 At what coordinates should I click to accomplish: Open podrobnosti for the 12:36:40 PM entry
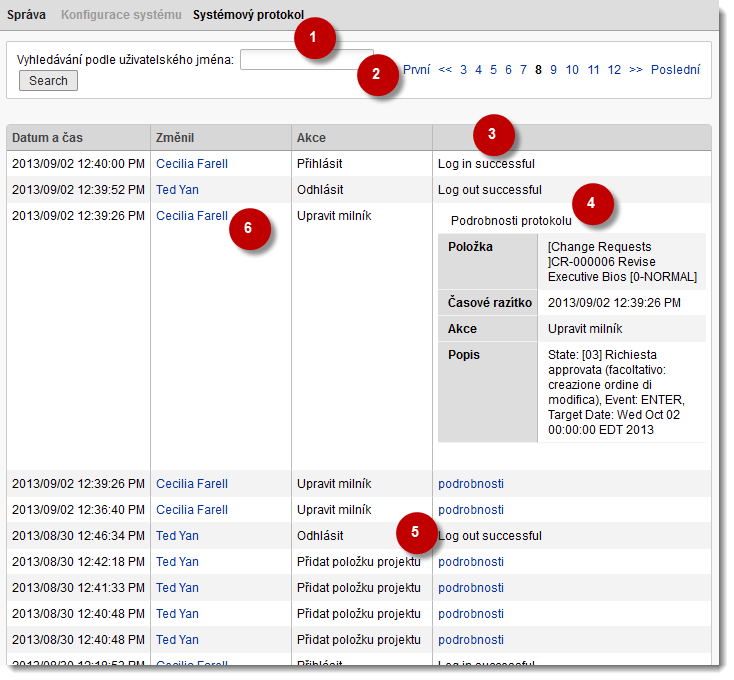point(470,510)
